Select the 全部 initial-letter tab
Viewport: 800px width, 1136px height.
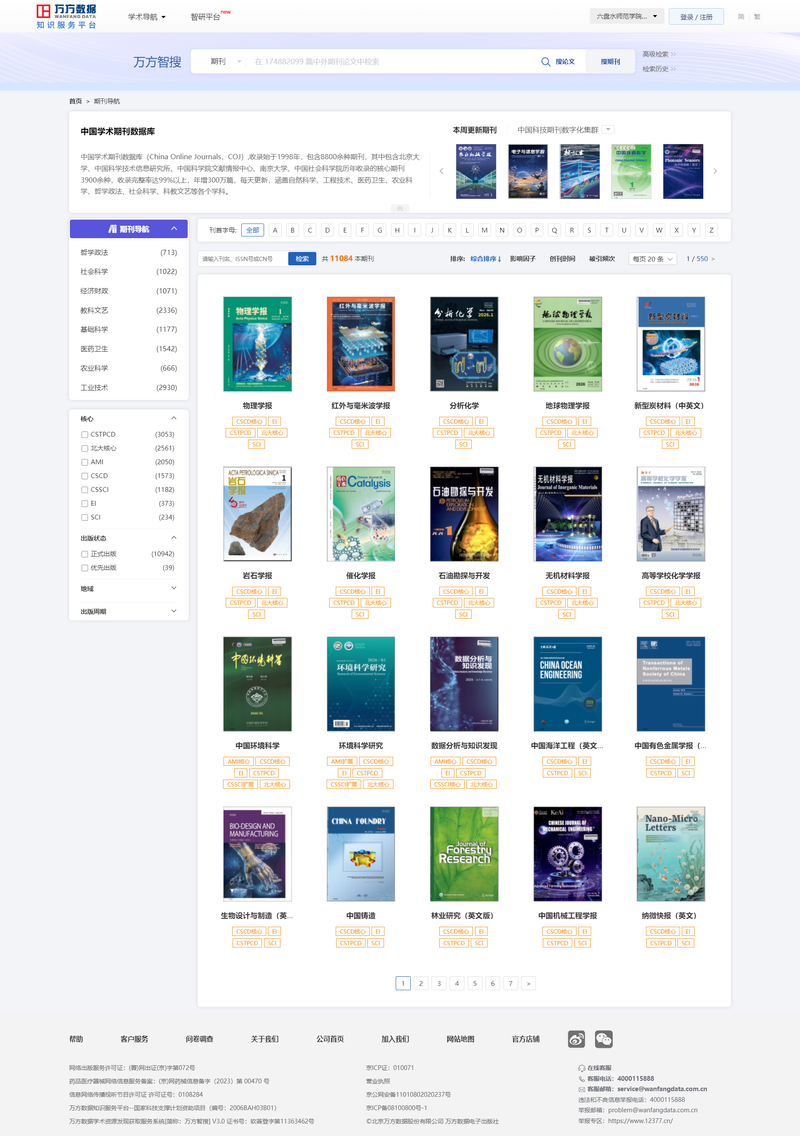pyautogui.click(x=252, y=230)
